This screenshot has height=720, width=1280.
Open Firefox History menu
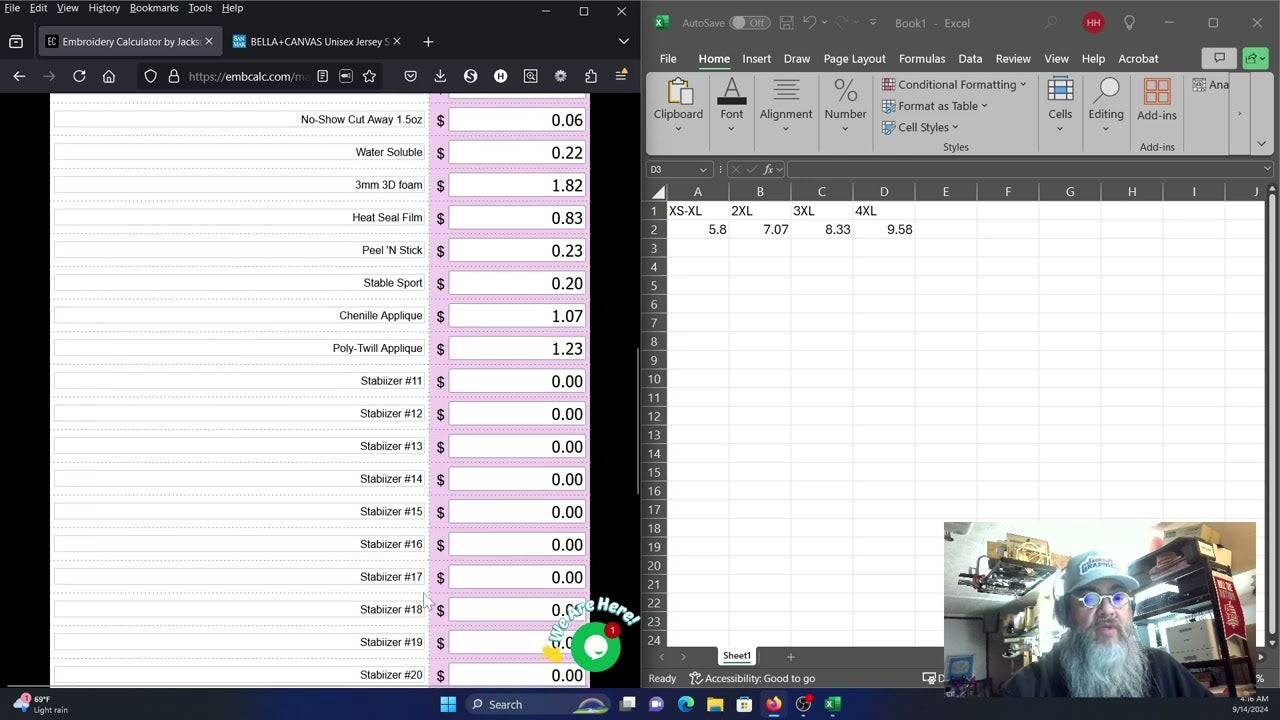[104, 8]
